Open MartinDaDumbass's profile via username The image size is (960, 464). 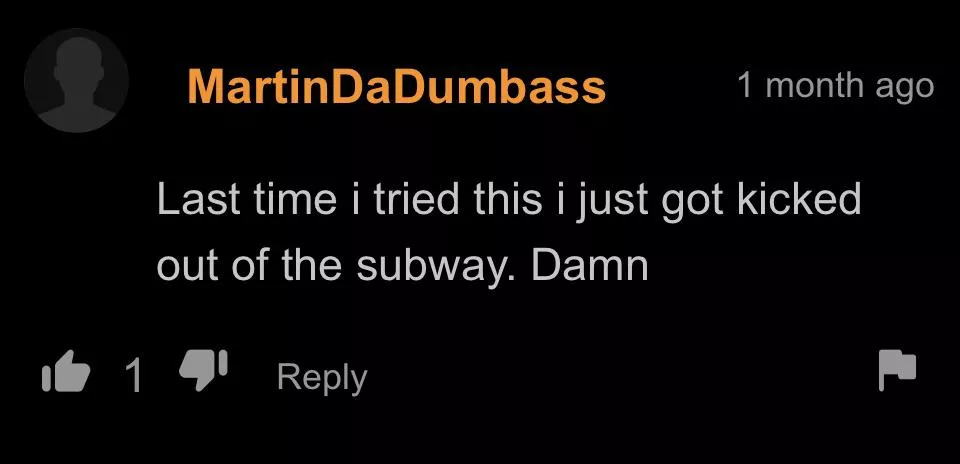point(397,86)
